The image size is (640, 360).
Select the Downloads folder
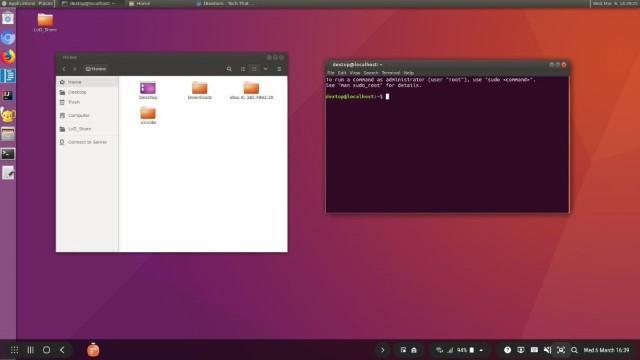pos(200,90)
